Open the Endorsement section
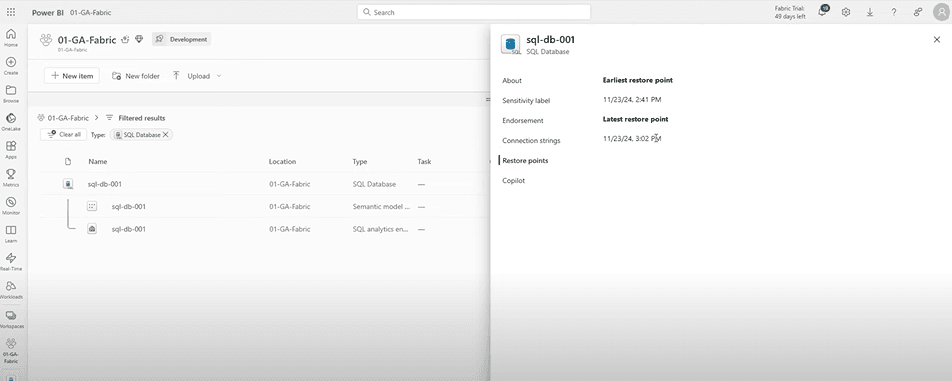The image size is (952, 381). 523,120
